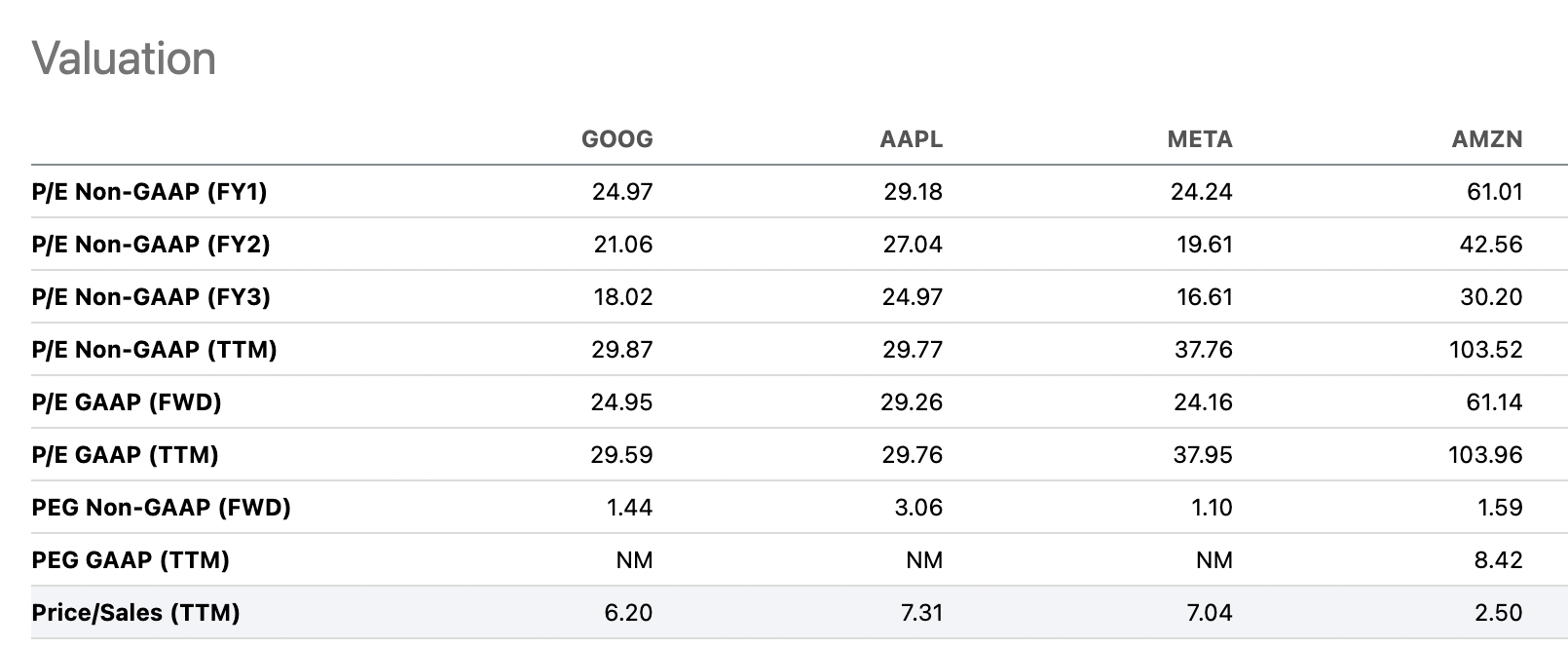This screenshot has width=1568, height=649.
Task: Select GOOG P/E Non-GAAP FY1 value 24.97
Action: pyautogui.click(x=622, y=192)
